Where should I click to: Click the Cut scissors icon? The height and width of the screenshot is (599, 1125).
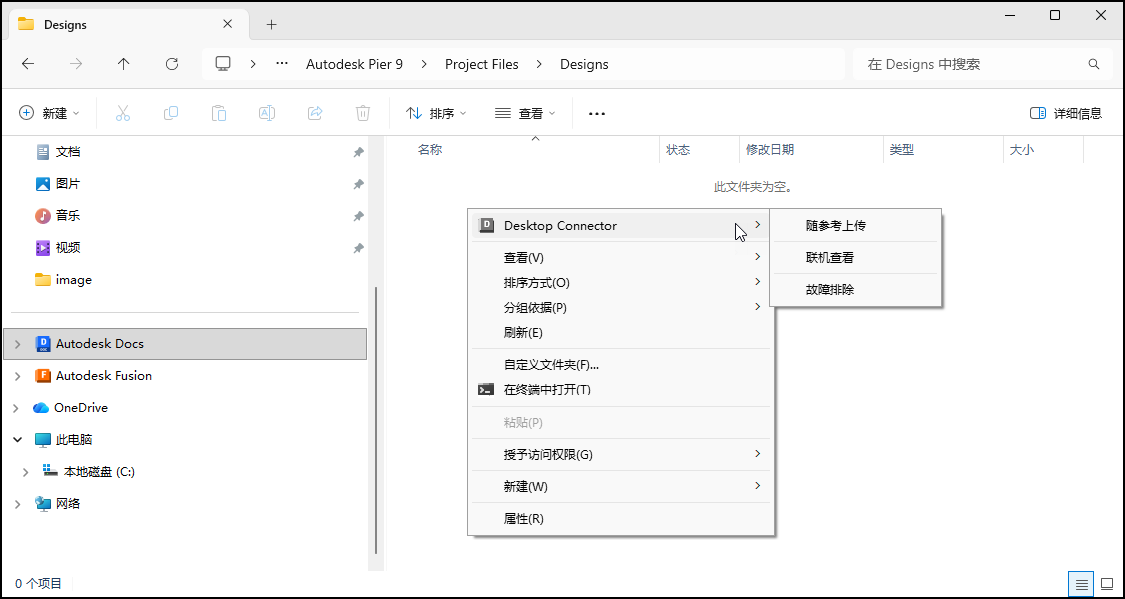[123, 113]
